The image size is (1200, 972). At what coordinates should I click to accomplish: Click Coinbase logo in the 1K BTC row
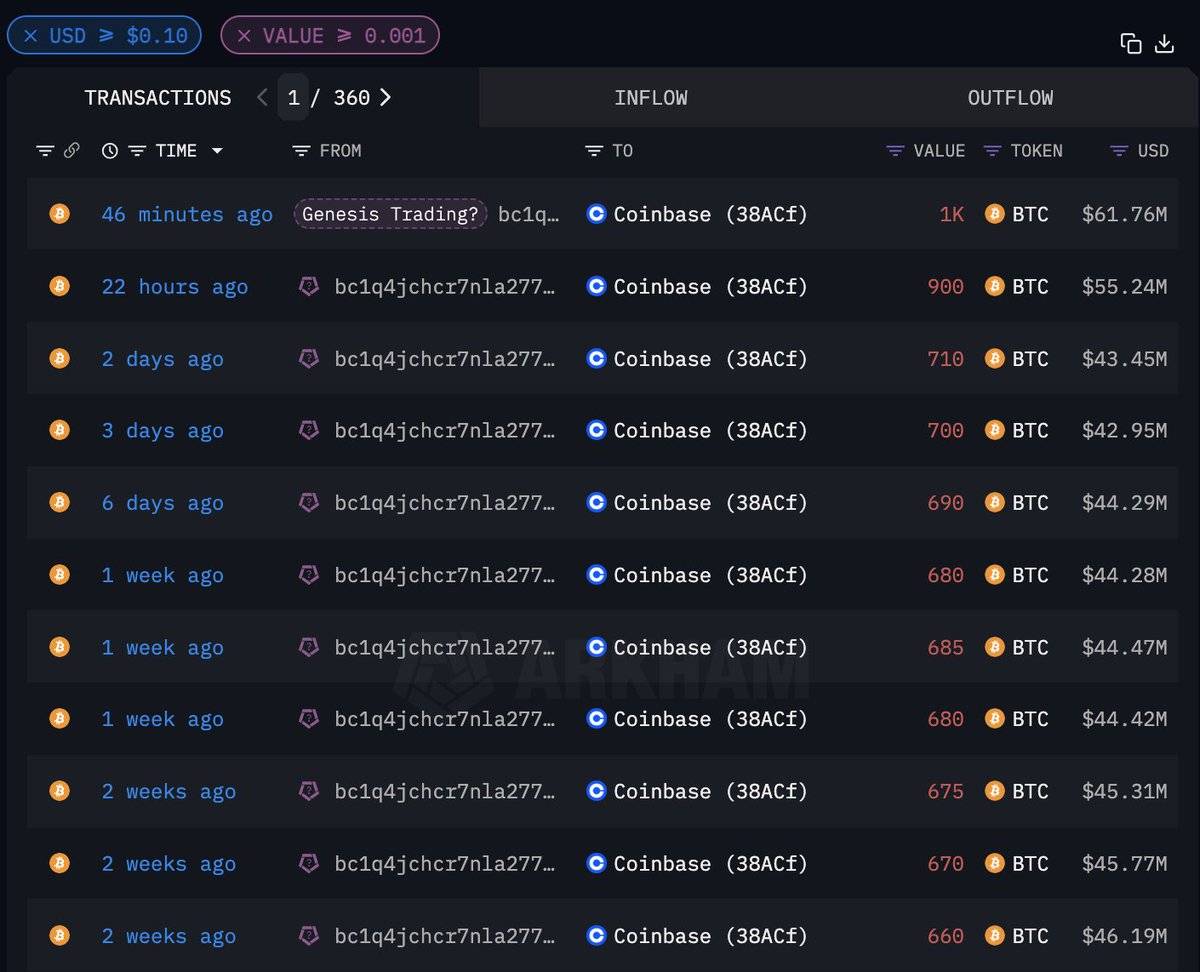(x=596, y=214)
